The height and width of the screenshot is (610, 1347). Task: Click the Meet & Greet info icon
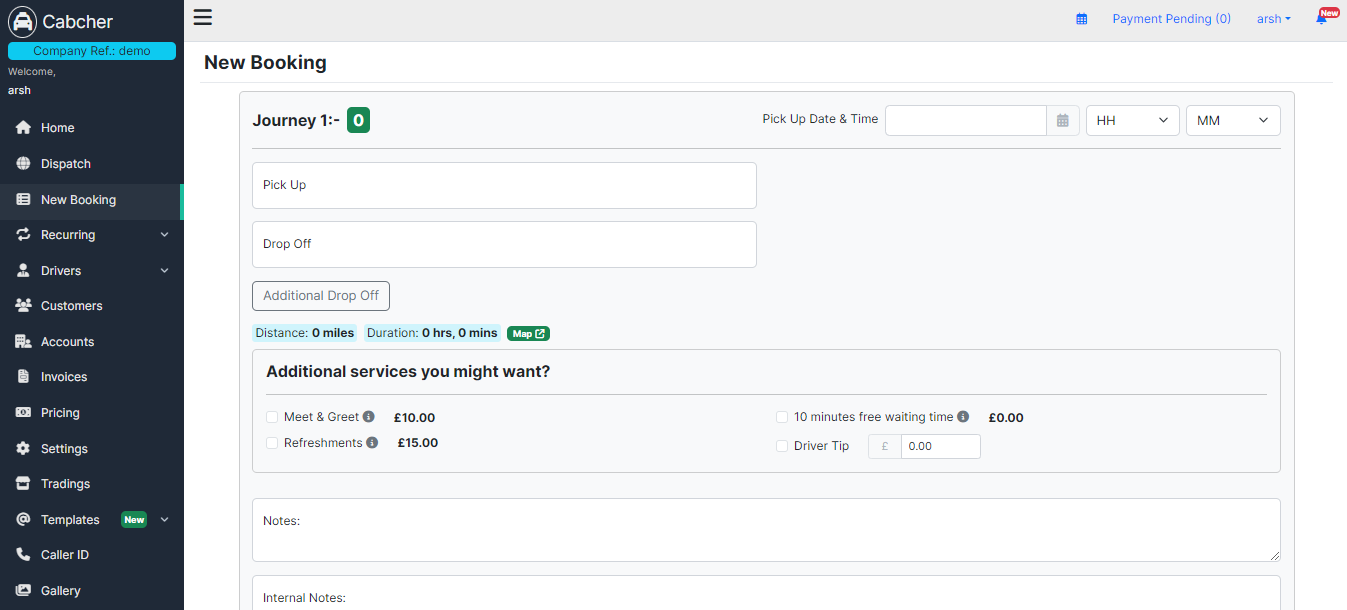tap(369, 417)
